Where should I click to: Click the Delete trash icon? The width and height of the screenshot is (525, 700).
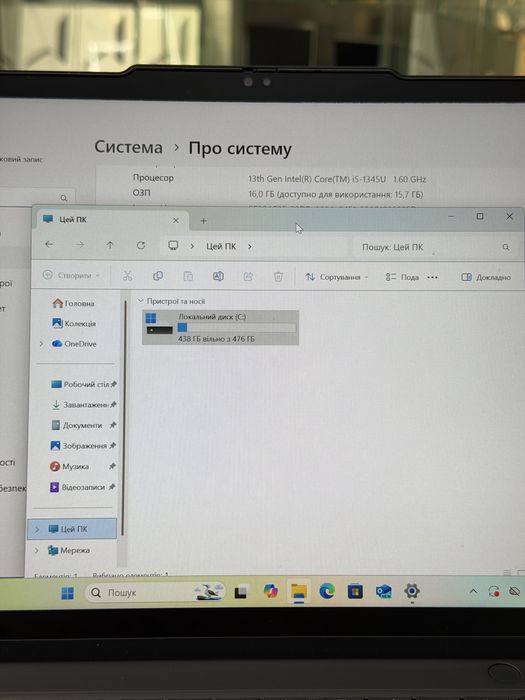click(278, 277)
